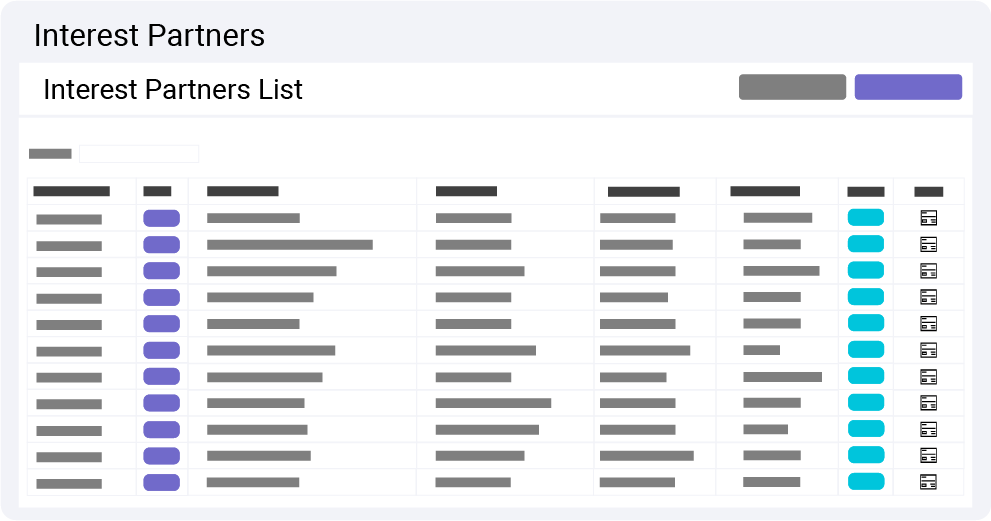Open the details icon in the fourth row
Viewport: 991px width, 521px height.
(928, 297)
